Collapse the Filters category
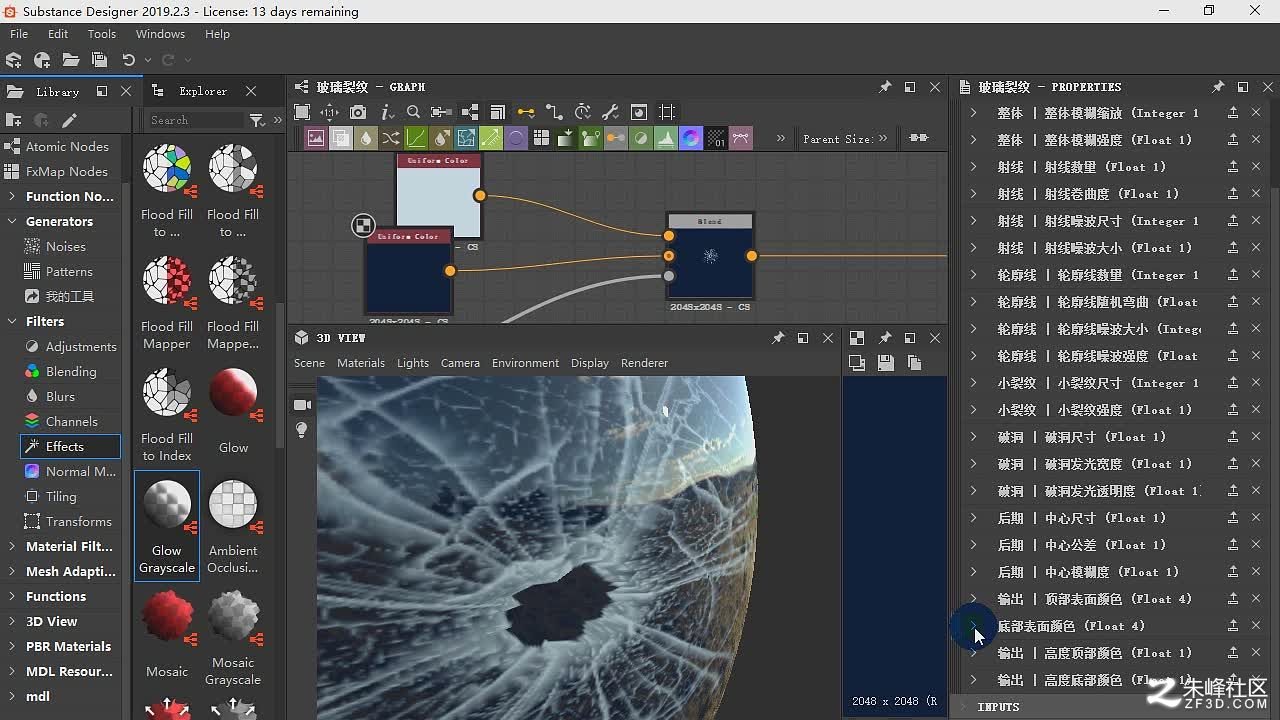This screenshot has height=720, width=1280. 12,321
